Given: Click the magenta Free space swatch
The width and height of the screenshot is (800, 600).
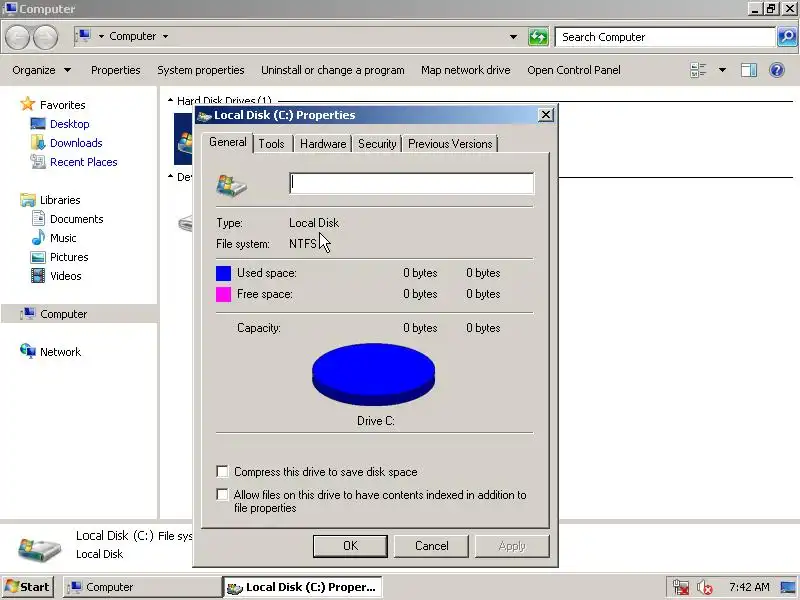Looking at the screenshot, I should tap(223, 294).
